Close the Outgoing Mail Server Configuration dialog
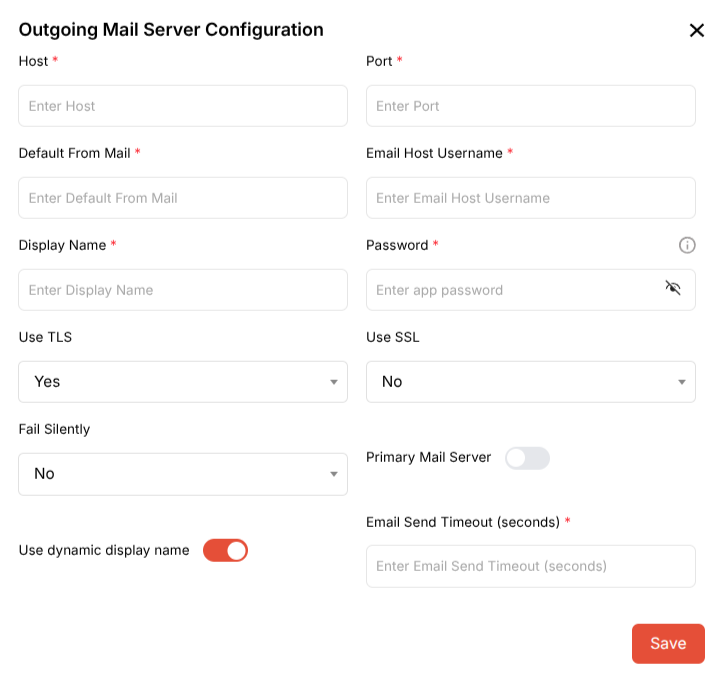The width and height of the screenshot is (723, 682). 697,30
